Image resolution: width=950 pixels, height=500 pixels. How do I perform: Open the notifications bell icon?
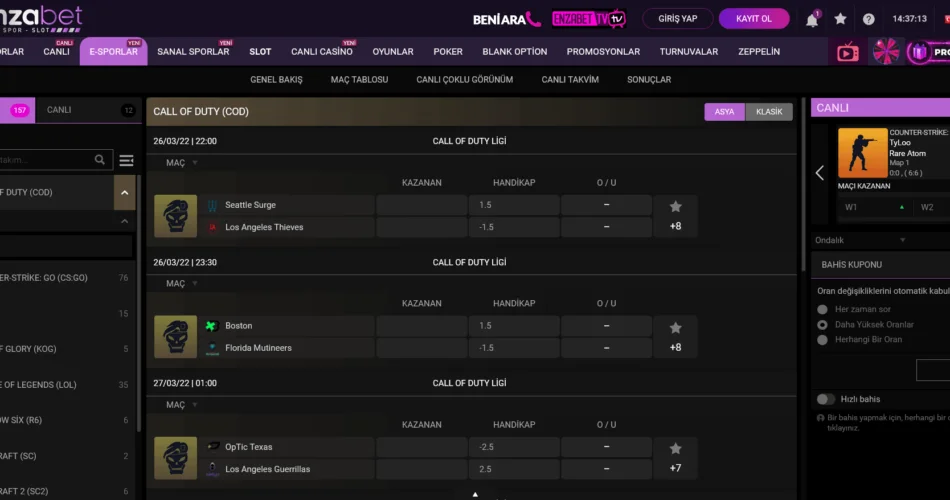click(x=812, y=19)
